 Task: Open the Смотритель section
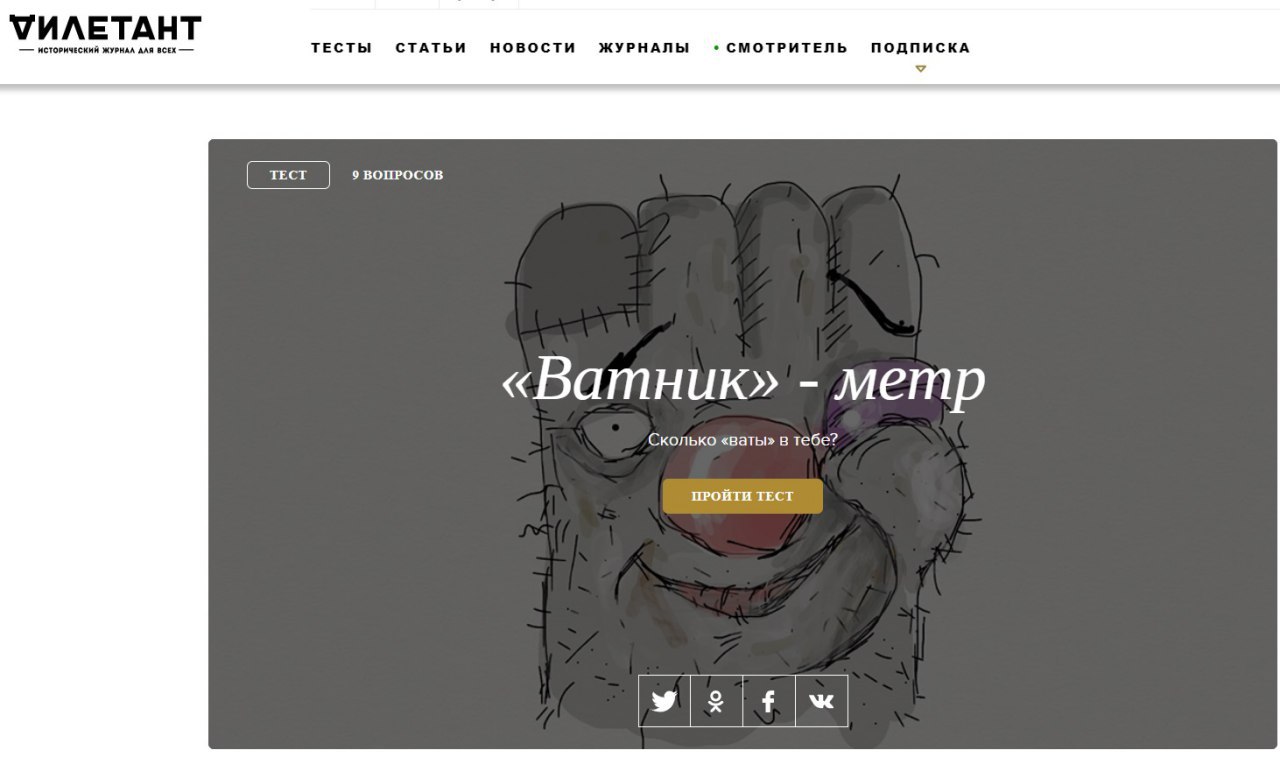(x=787, y=48)
